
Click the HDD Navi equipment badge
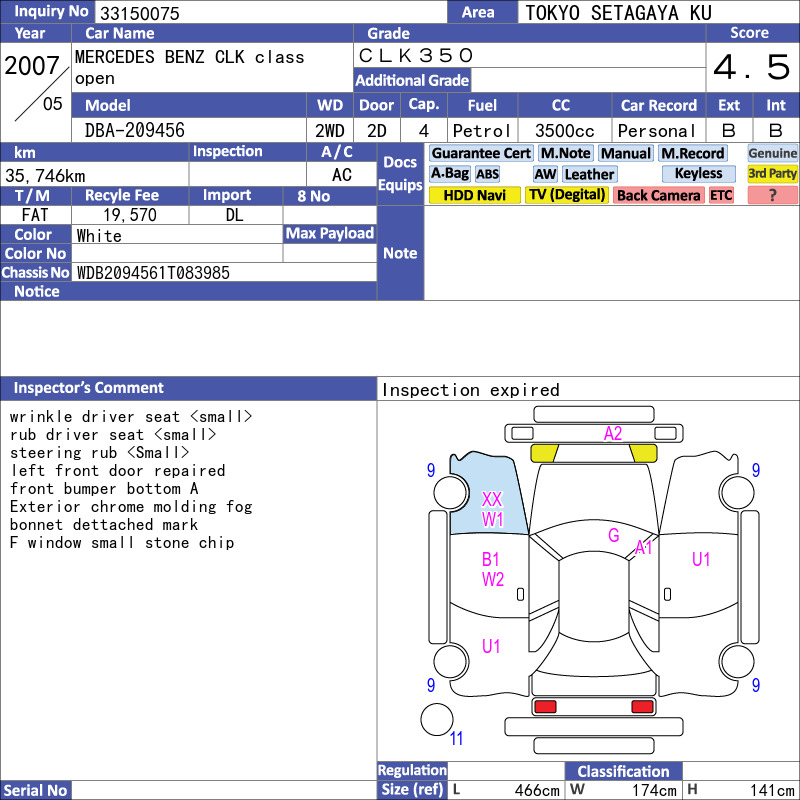pos(474,195)
